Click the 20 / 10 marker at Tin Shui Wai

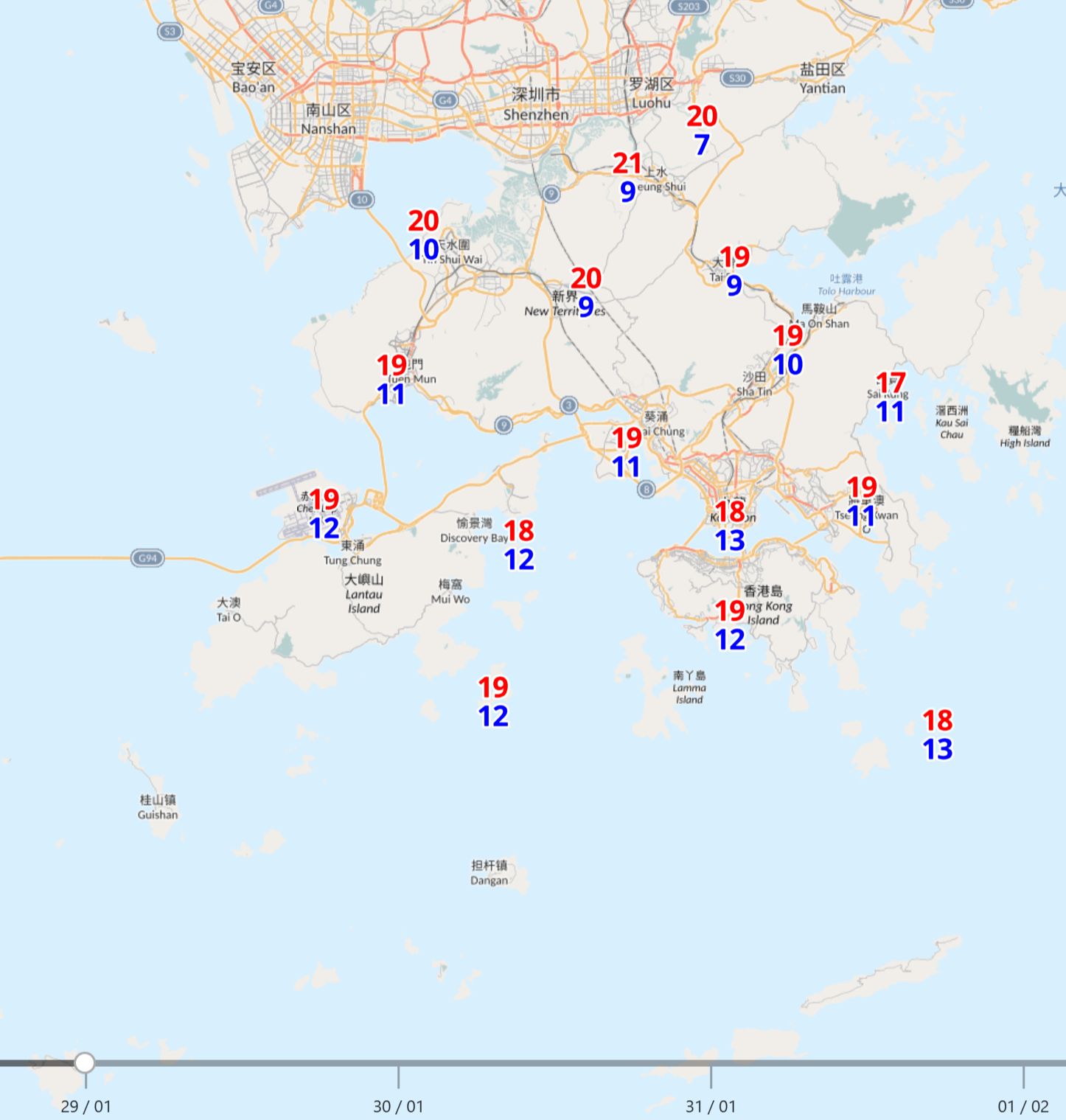(x=424, y=235)
